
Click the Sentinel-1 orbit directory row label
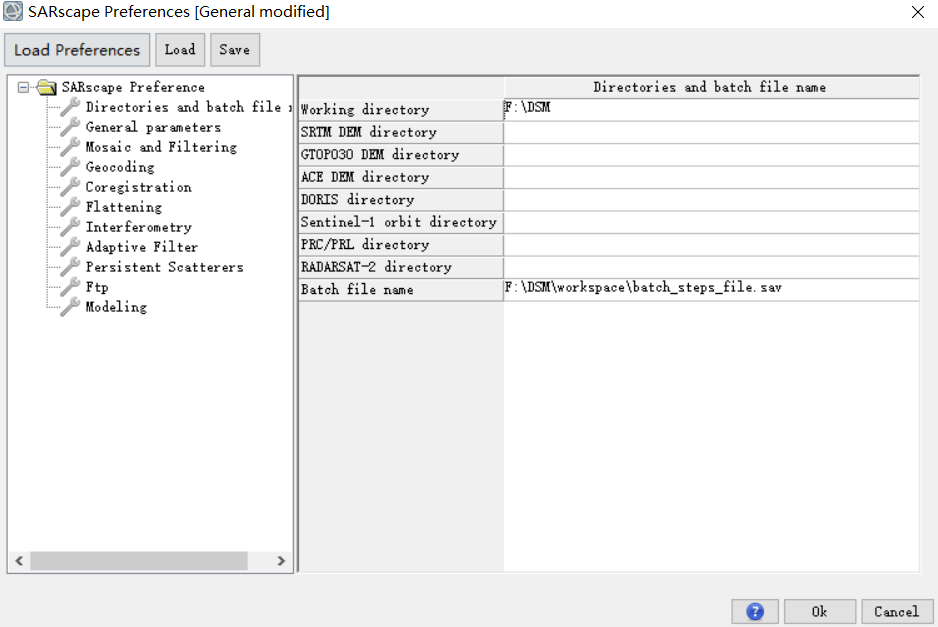tap(401, 222)
